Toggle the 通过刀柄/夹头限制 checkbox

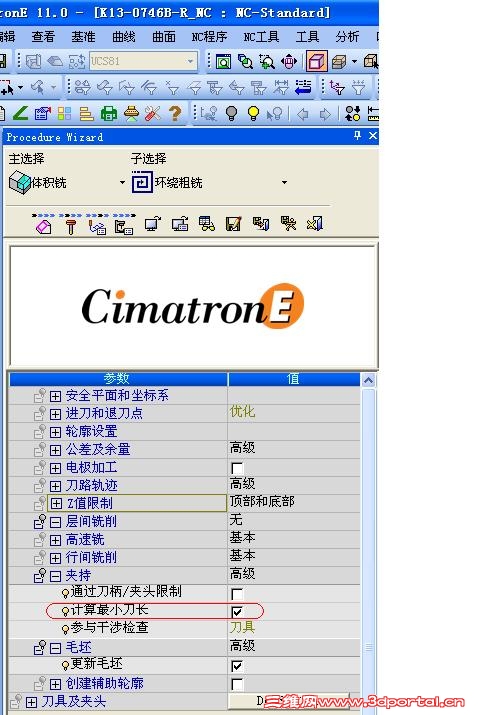click(237, 594)
